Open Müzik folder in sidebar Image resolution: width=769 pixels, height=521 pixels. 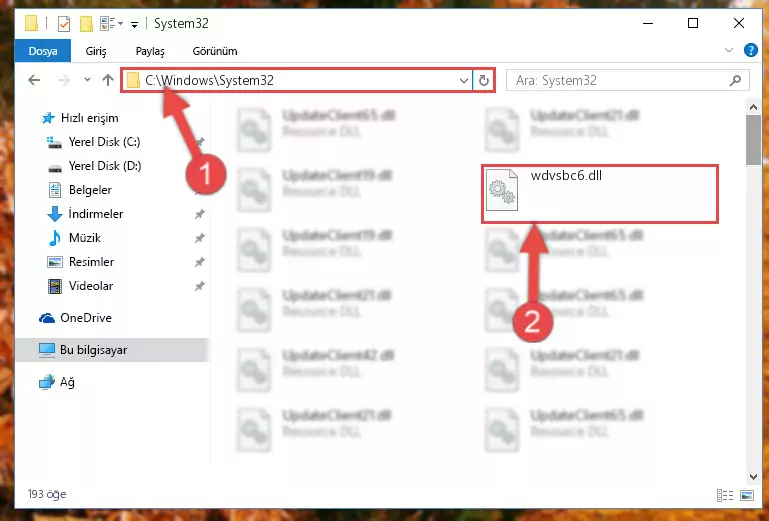click(x=84, y=238)
